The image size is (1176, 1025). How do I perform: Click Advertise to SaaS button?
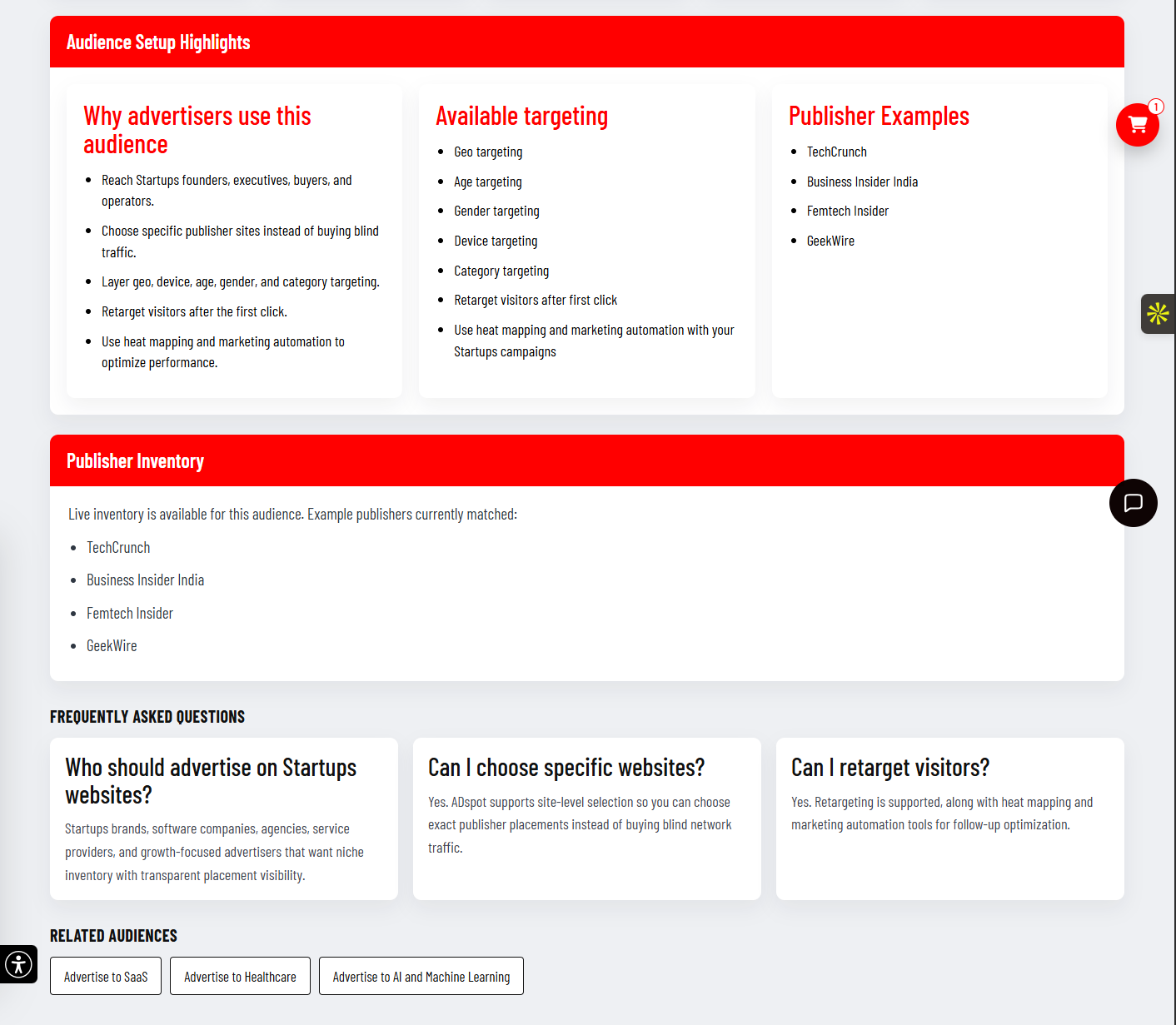(x=106, y=976)
